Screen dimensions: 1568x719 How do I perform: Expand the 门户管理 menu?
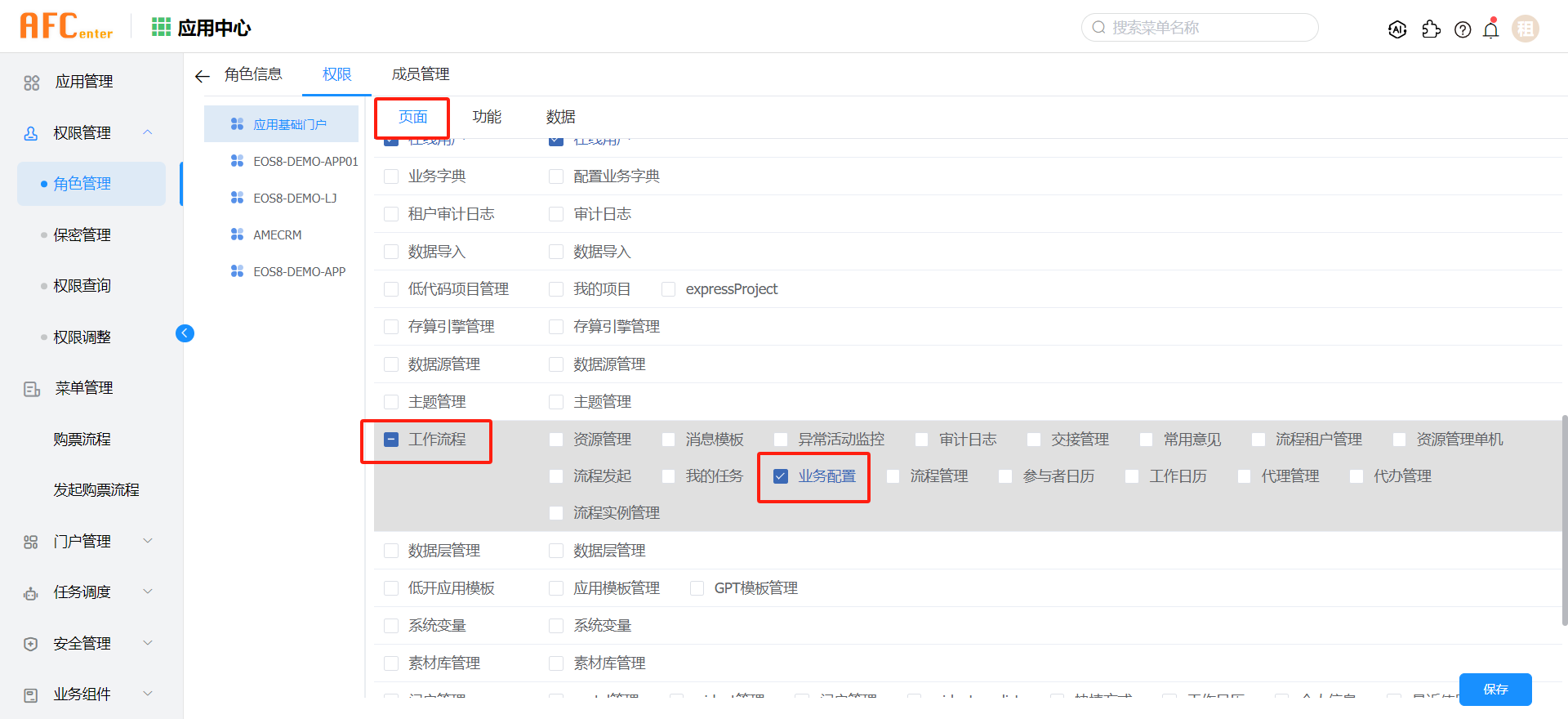pos(148,541)
